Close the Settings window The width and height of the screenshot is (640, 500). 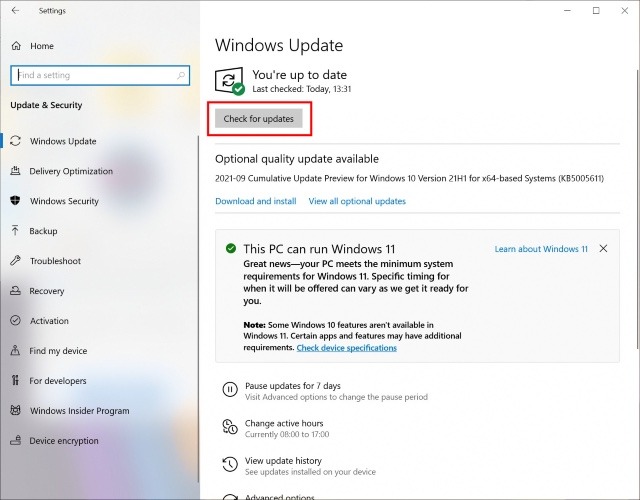coord(624,11)
